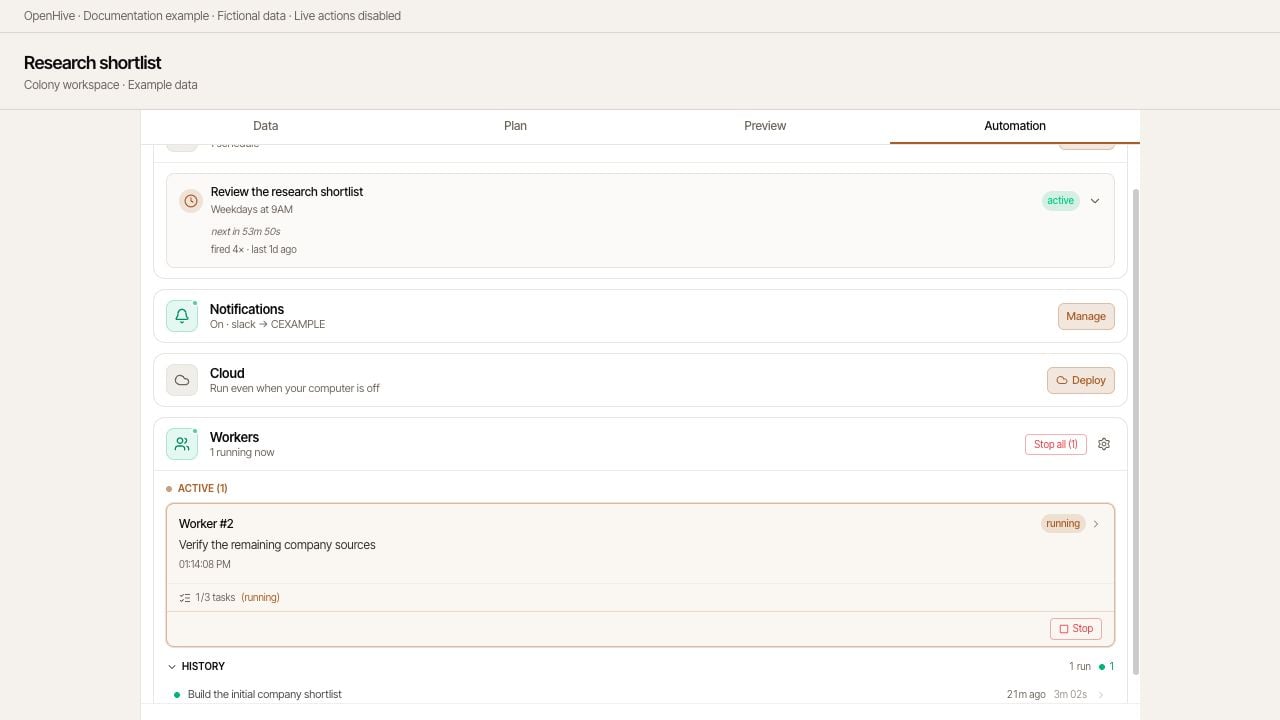
Task: Click the Build the initial company shortlist entry
Action: point(265,695)
